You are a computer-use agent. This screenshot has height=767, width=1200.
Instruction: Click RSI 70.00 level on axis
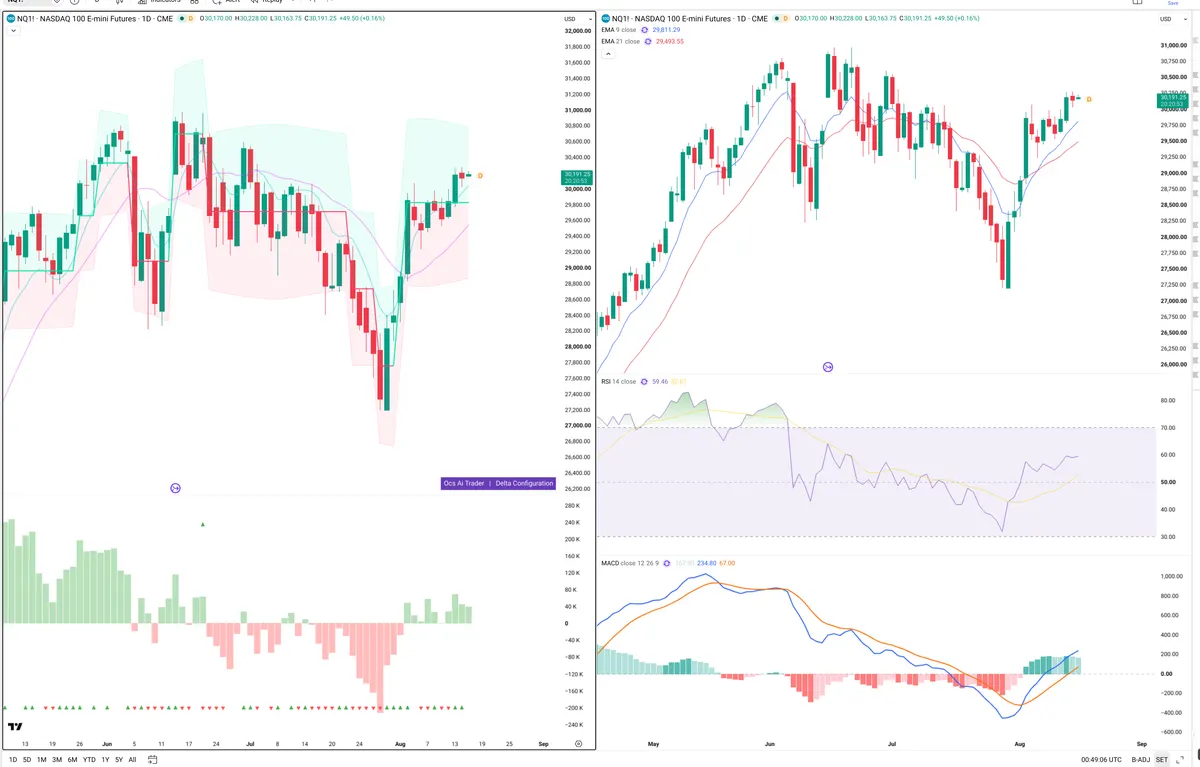pos(1168,428)
